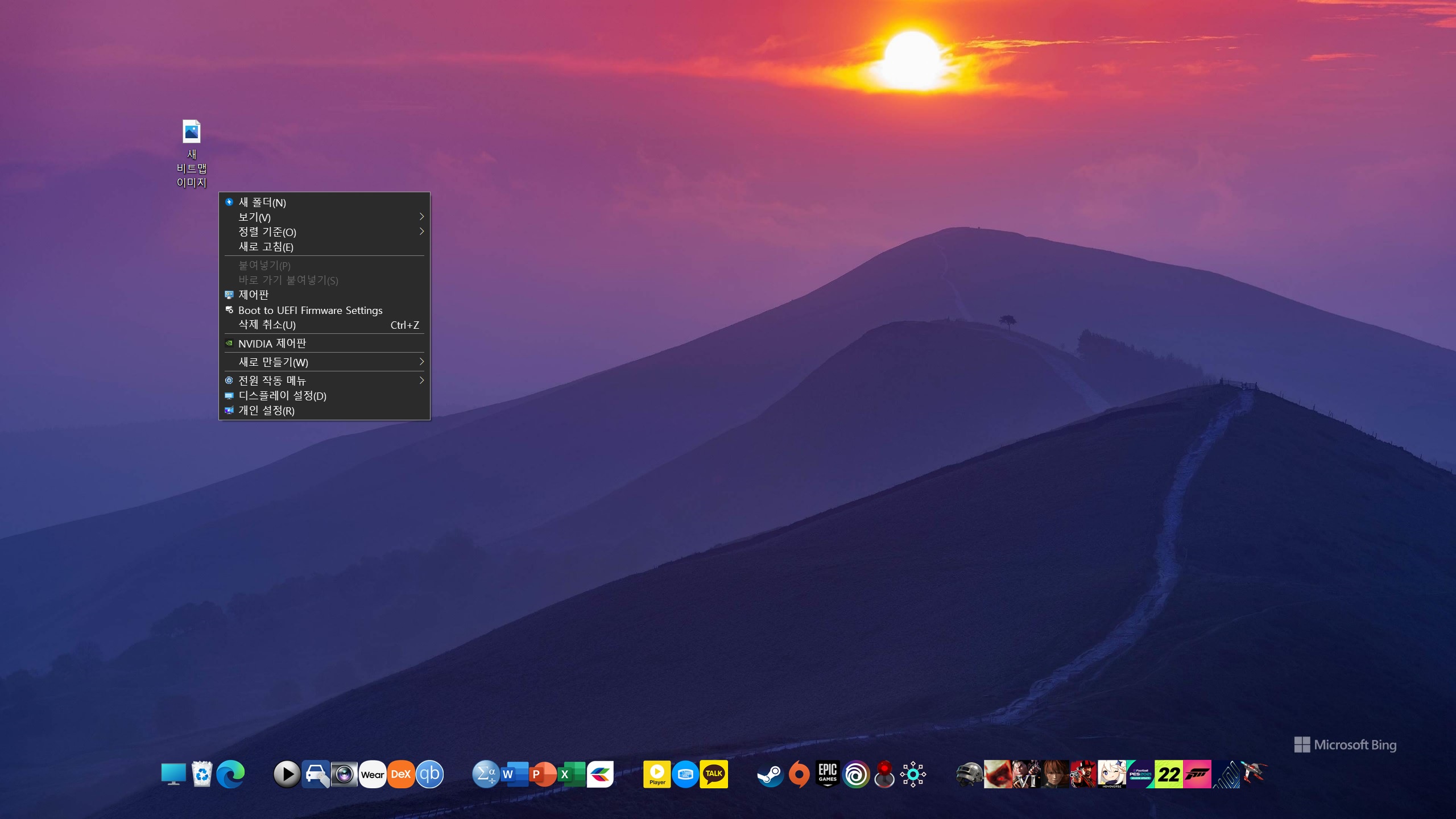1456x819 pixels.
Task: Open the blue circle app beside KakaoTalk
Action: [685, 774]
